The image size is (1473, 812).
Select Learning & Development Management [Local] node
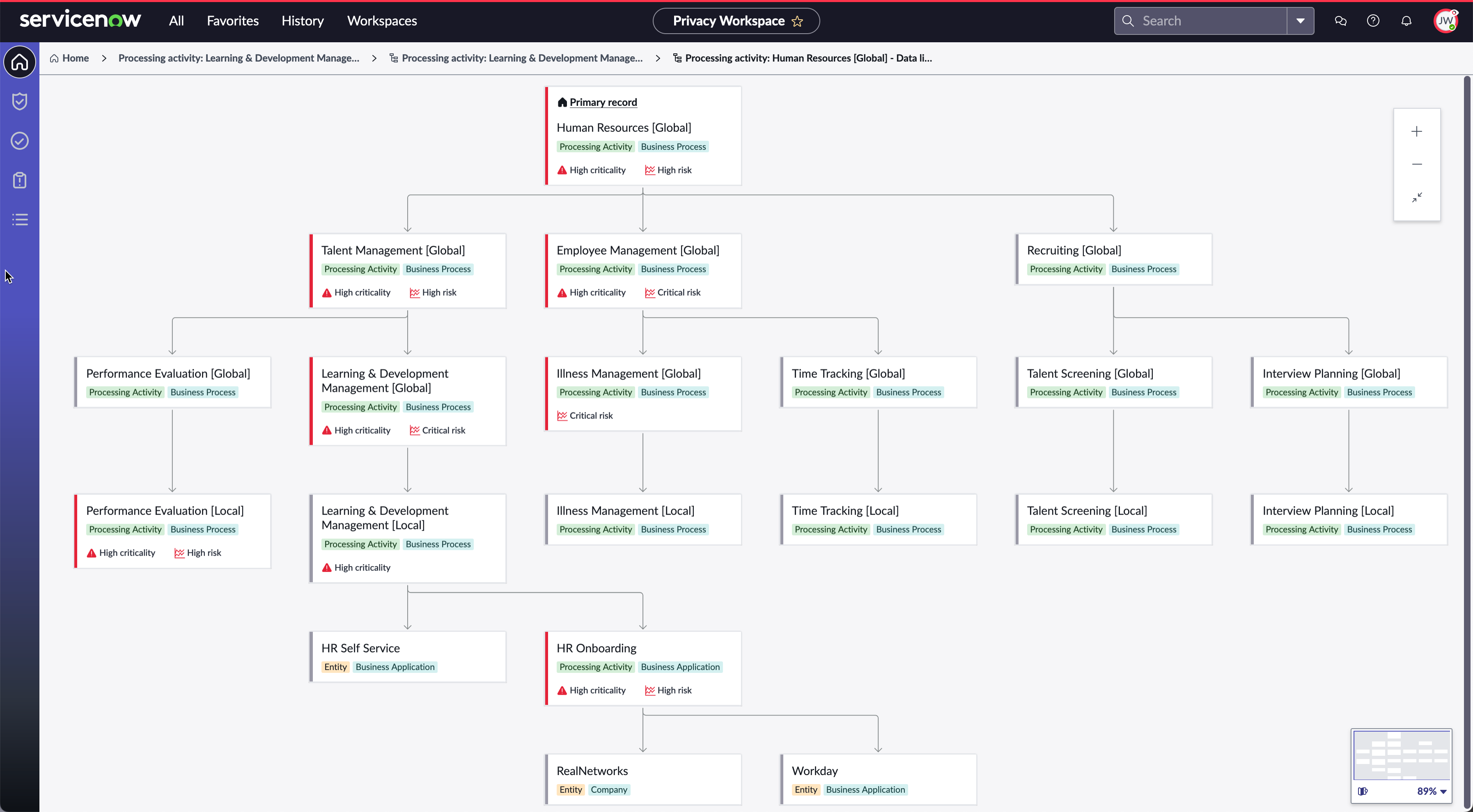click(x=408, y=538)
